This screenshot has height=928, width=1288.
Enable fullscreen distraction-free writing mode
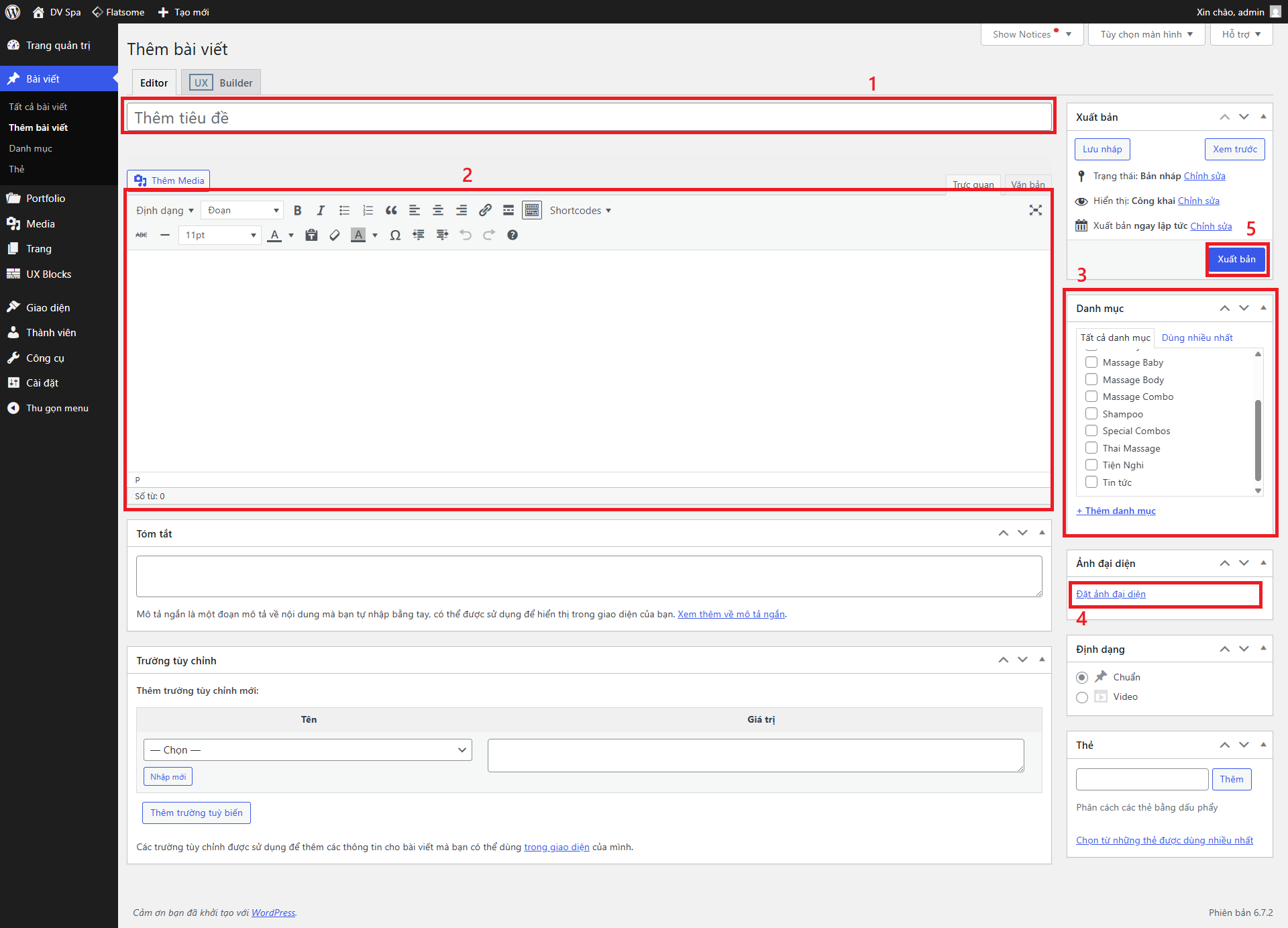click(1035, 211)
